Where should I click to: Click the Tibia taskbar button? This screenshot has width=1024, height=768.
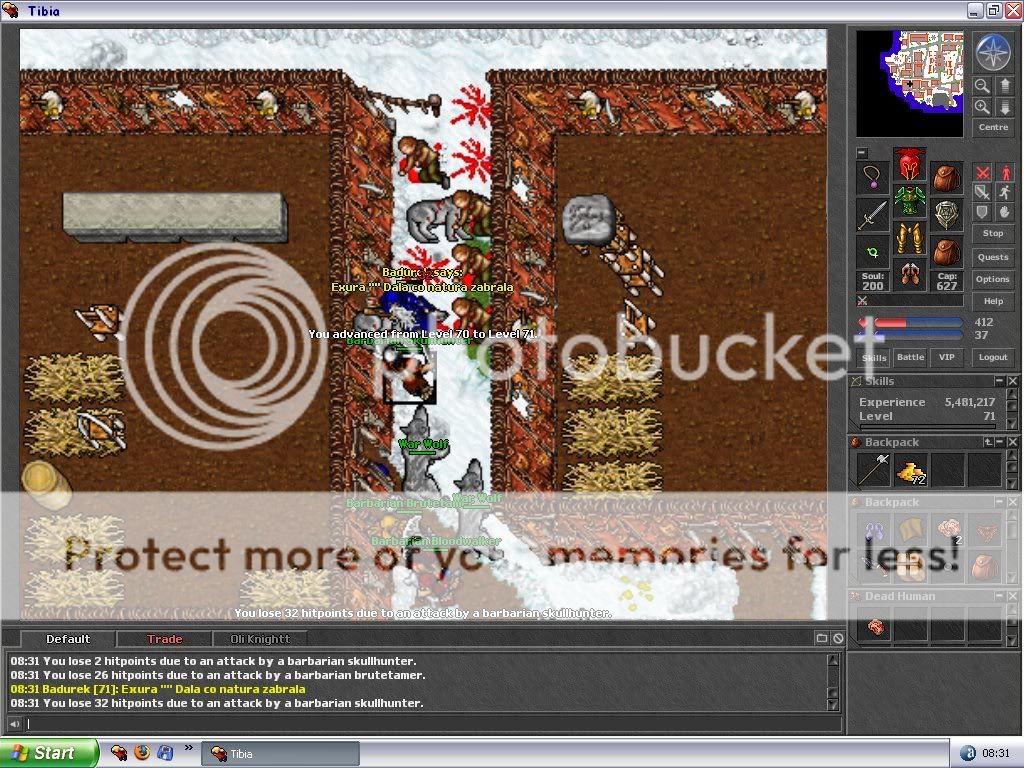pos(280,754)
